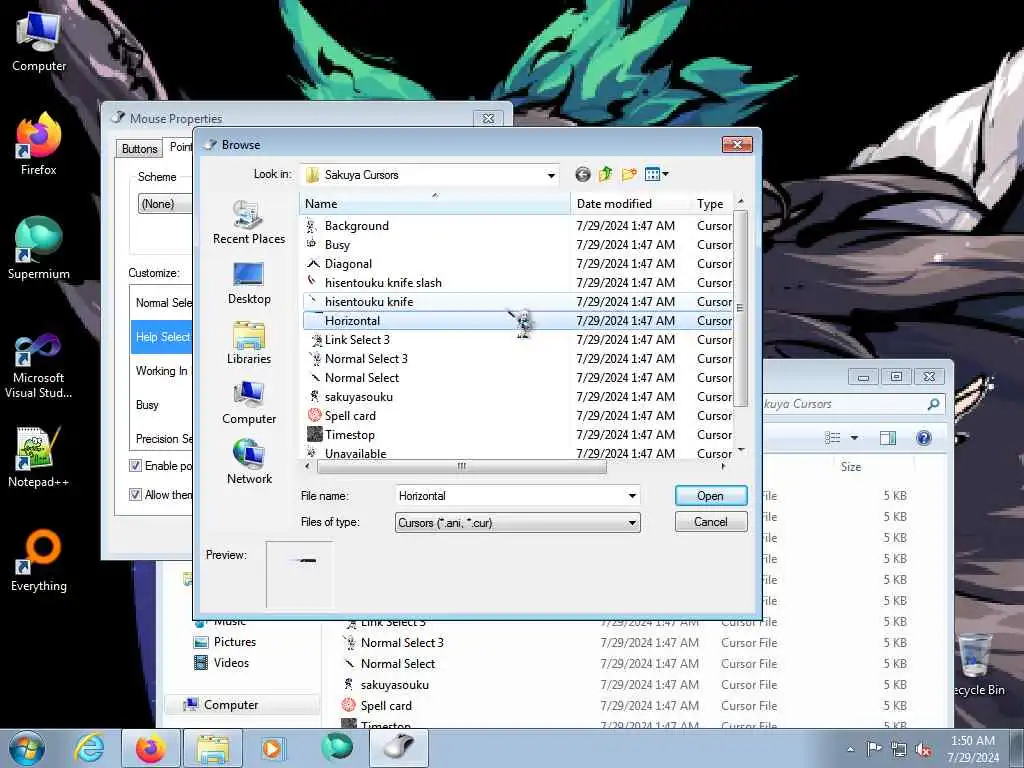Open Microsoft Visual Studio desktop shortcut
The width and height of the screenshot is (1024, 768).
(x=39, y=366)
